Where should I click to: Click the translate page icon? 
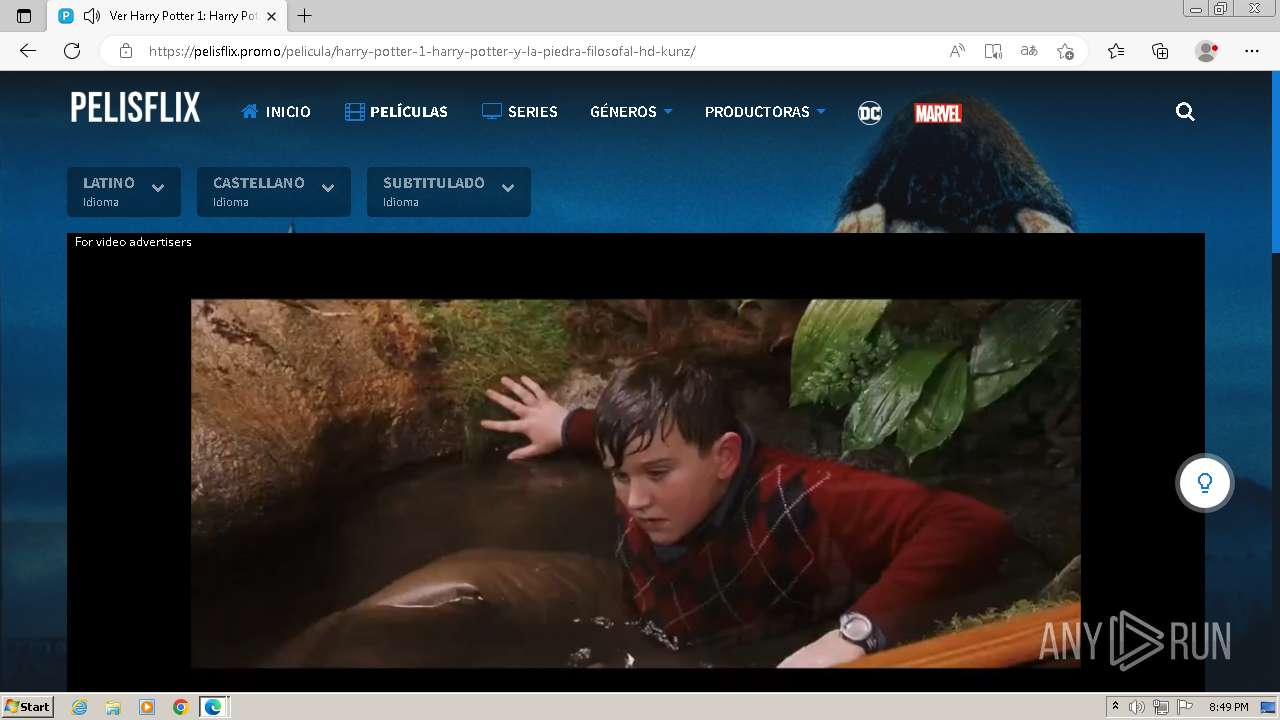point(1029,51)
